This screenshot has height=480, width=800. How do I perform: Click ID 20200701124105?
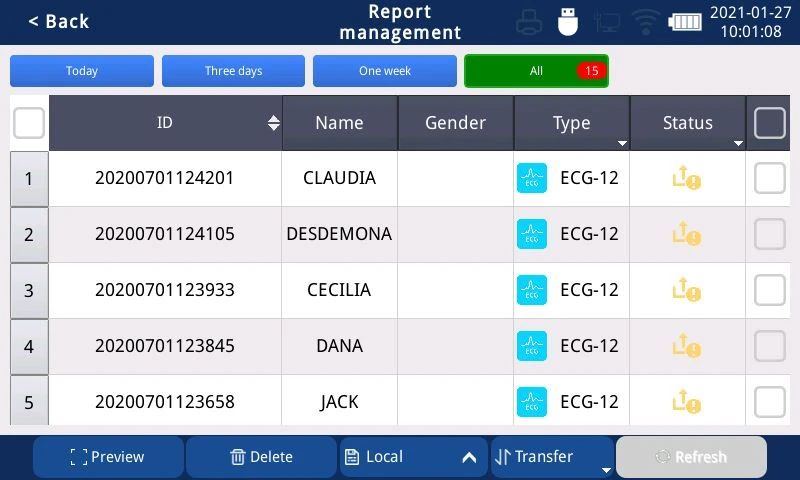(x=164, y=234)
